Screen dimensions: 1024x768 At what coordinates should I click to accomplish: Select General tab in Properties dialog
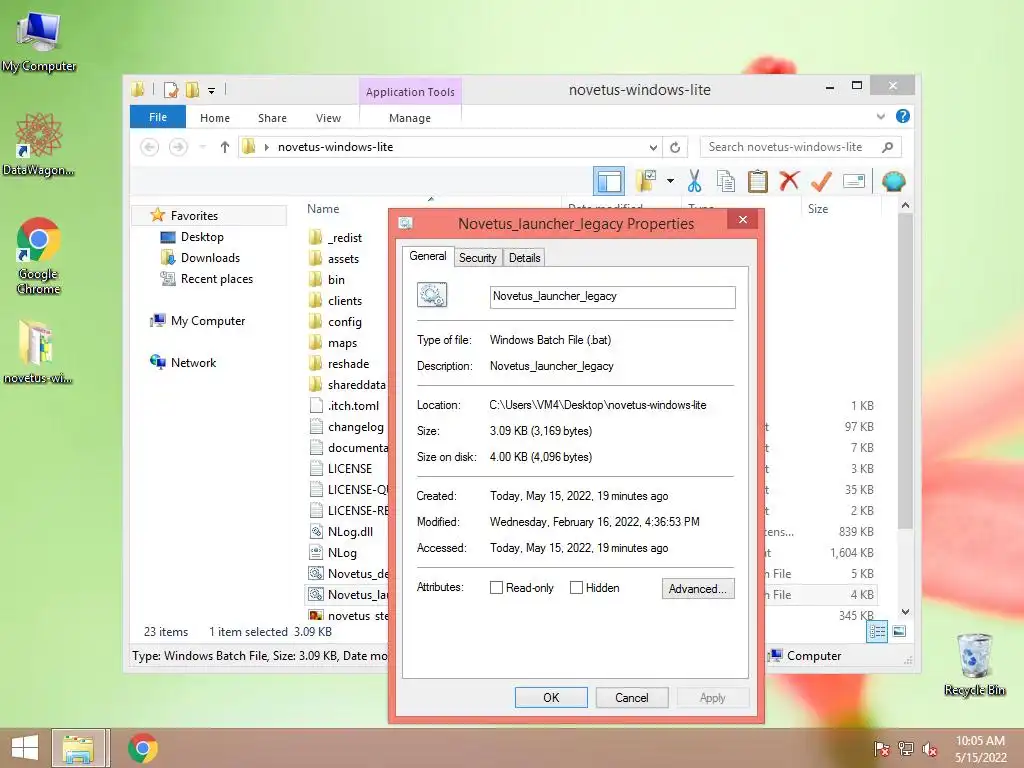(428, 256)
